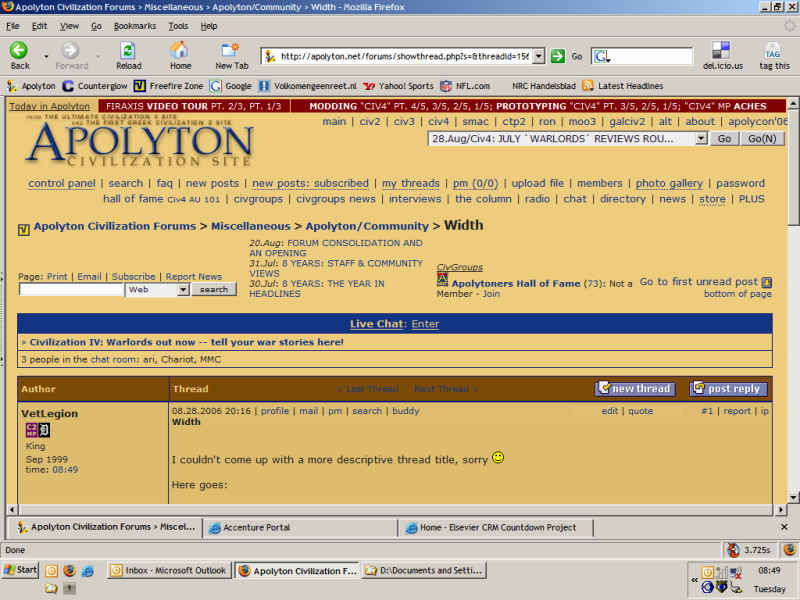Click the CivGroups Apolytoners group icon
Screen dimensions: 800x600
click(x=442, y=281)
